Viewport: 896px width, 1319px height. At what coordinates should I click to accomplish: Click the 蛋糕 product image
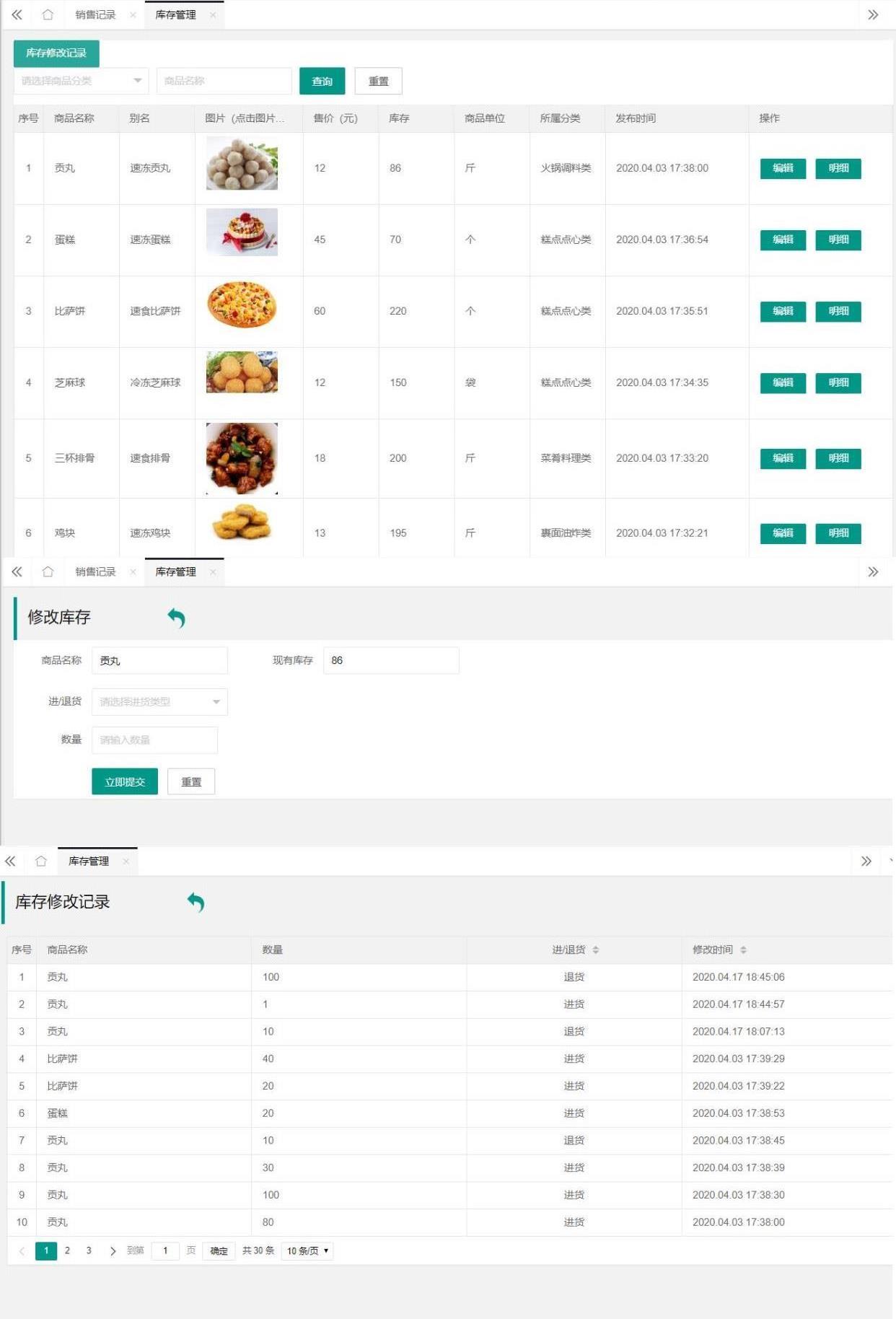click(242, 232)
